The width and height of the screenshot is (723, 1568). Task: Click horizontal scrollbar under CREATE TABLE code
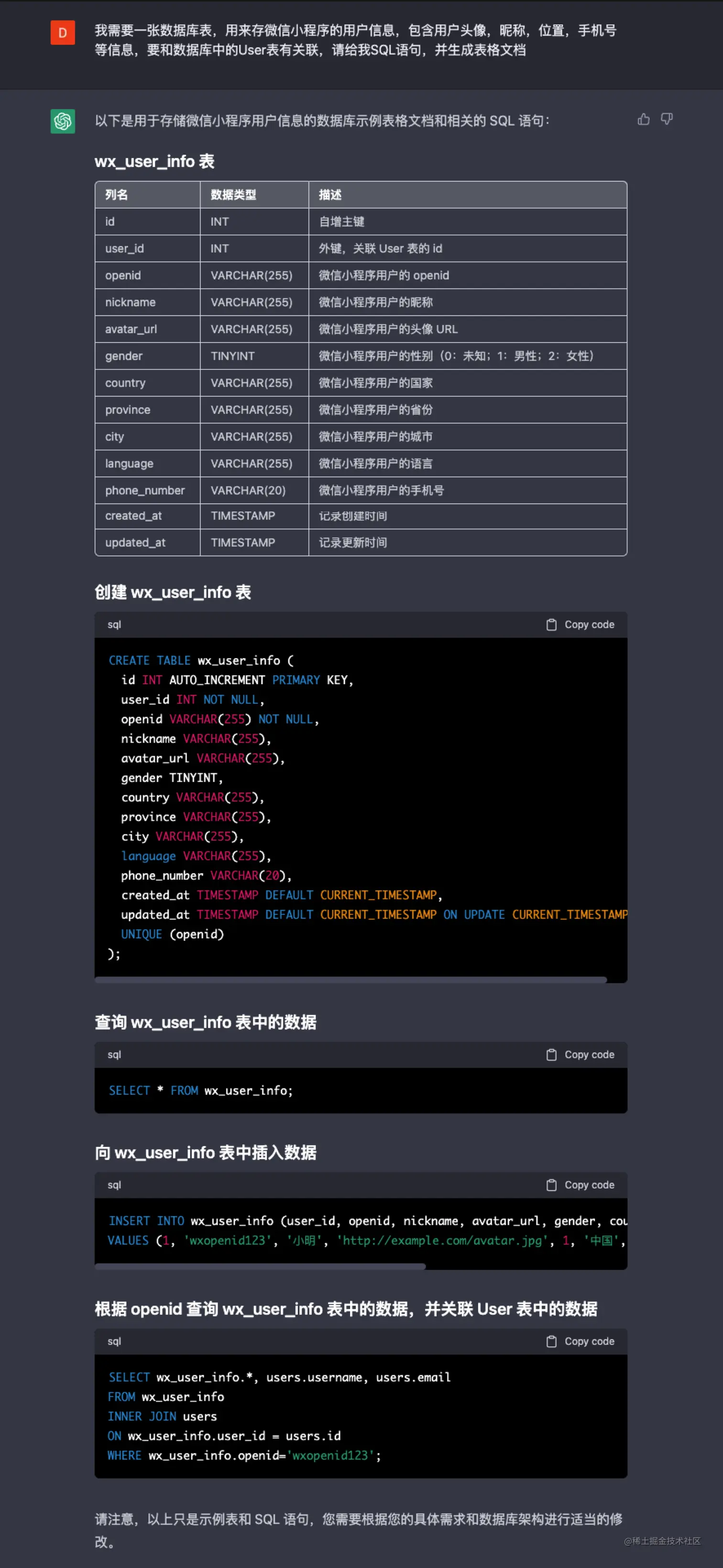coord(351,979)
